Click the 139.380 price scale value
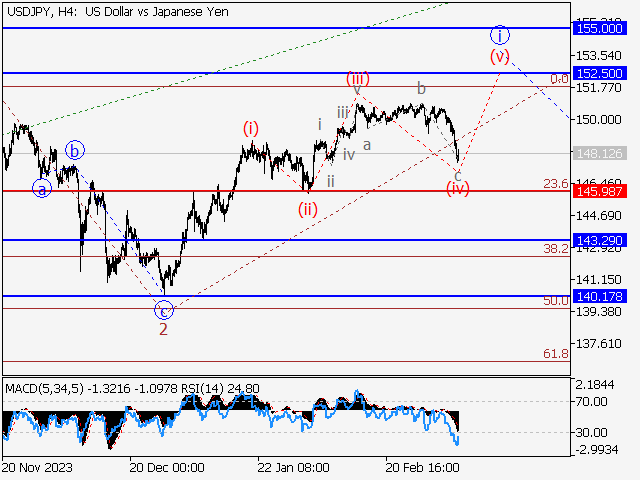Image resolution: width=640 pixels, height=480 pixels. coord(598,312)
